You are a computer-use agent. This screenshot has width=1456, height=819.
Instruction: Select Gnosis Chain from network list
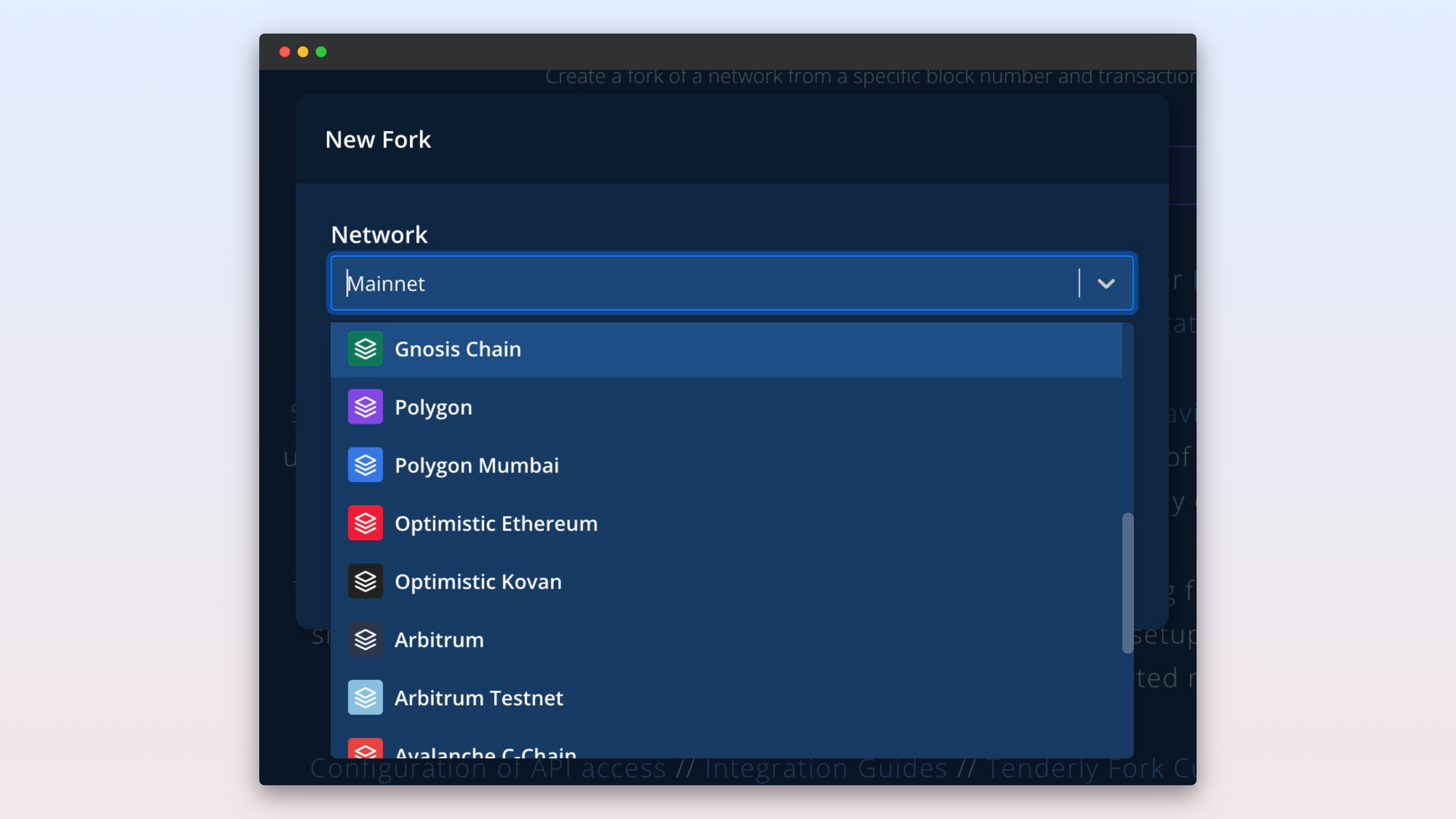click(x=458, y=349)
